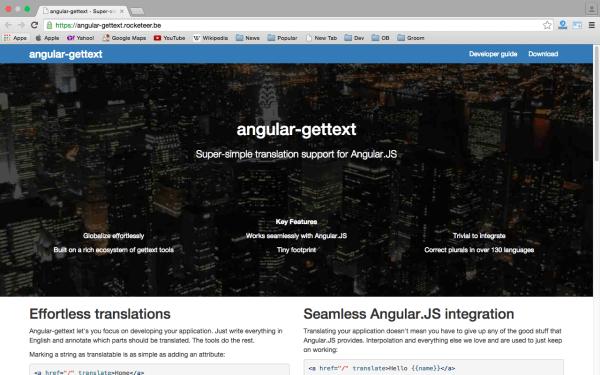Click 'Built on a rich ecosystem of gettext tools'
600x375 pixels.
point(114,250)
